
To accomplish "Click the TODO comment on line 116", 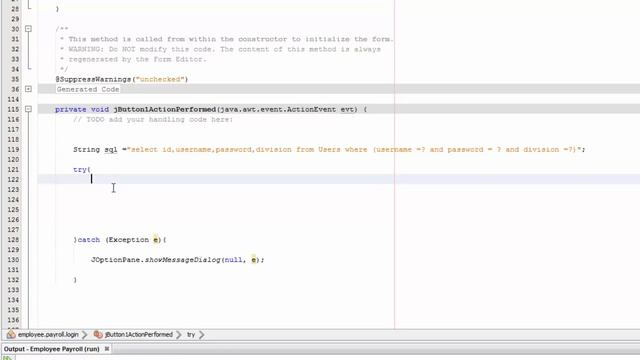I will tap(153, 119).
